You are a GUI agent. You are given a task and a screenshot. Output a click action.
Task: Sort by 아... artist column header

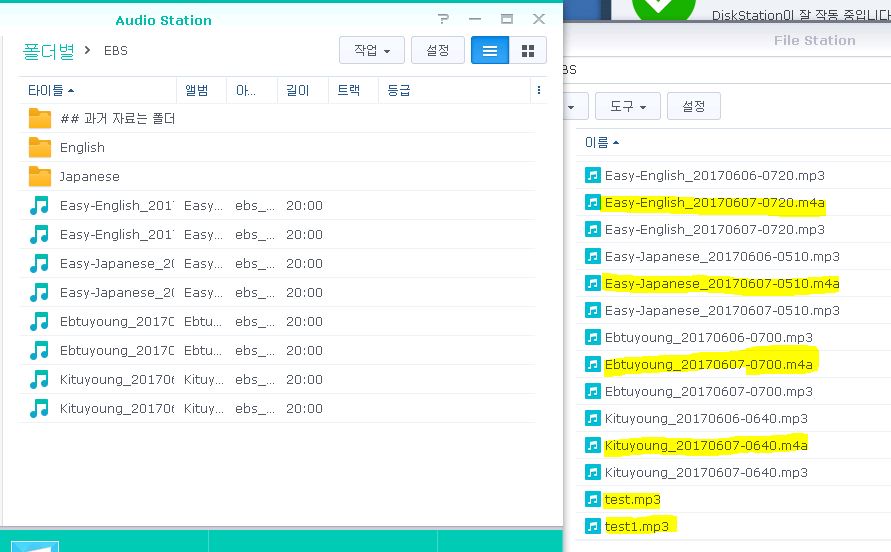click(x=245, y=90)
